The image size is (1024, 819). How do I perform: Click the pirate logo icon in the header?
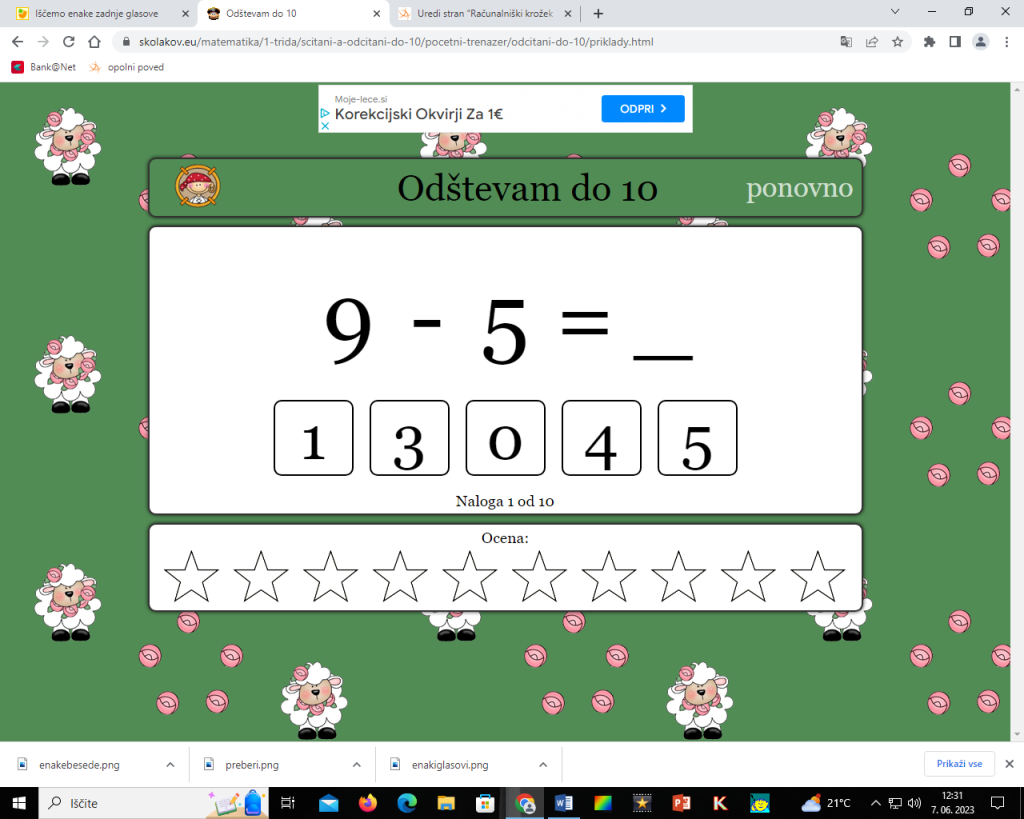pos(198,187)
